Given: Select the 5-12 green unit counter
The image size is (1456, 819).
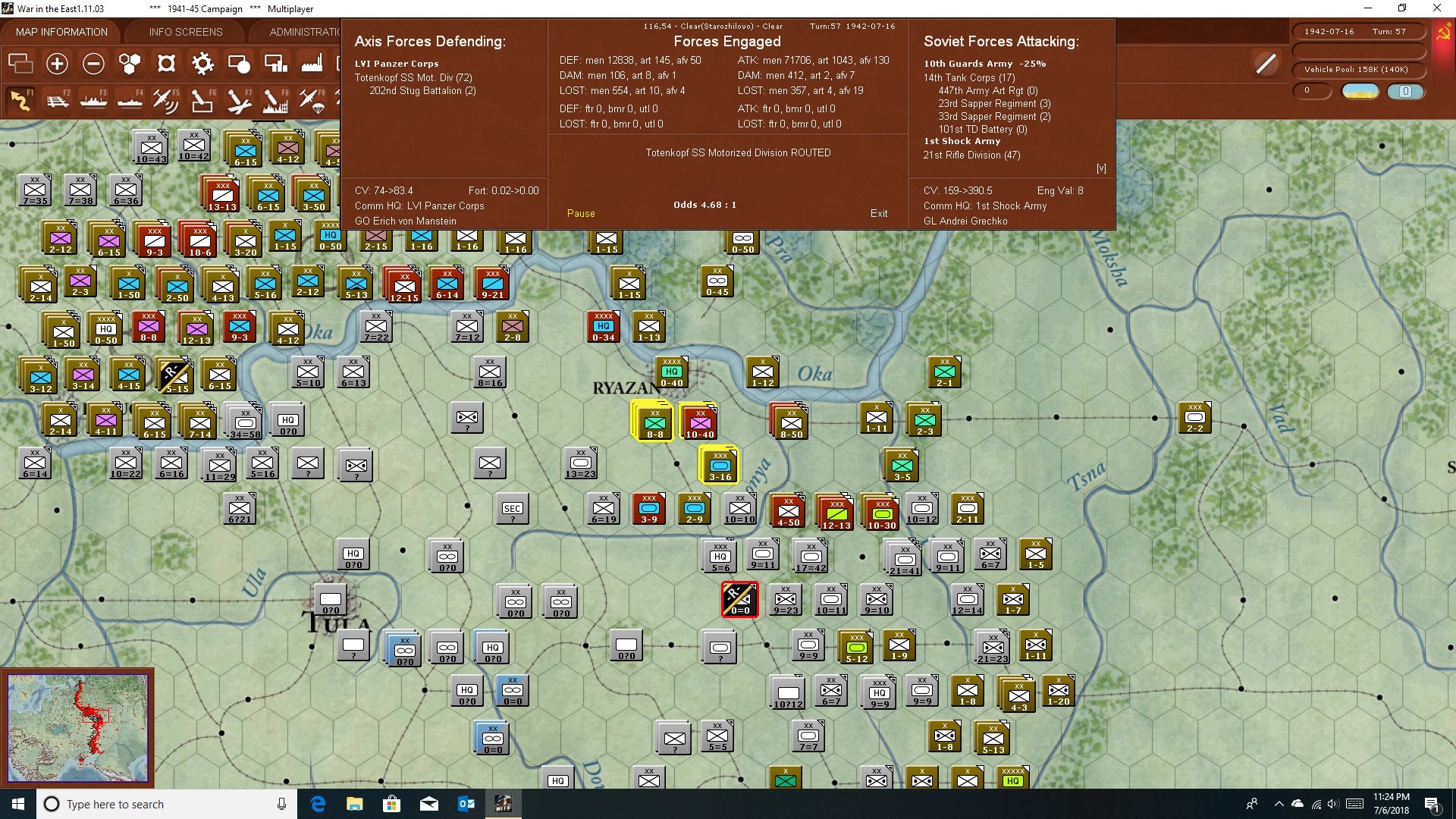Looking at the screenshot, I should click(x=857, y=646).
